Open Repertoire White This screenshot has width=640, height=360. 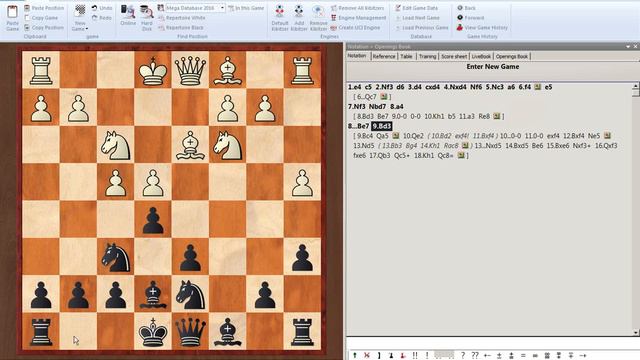point(182,18)
